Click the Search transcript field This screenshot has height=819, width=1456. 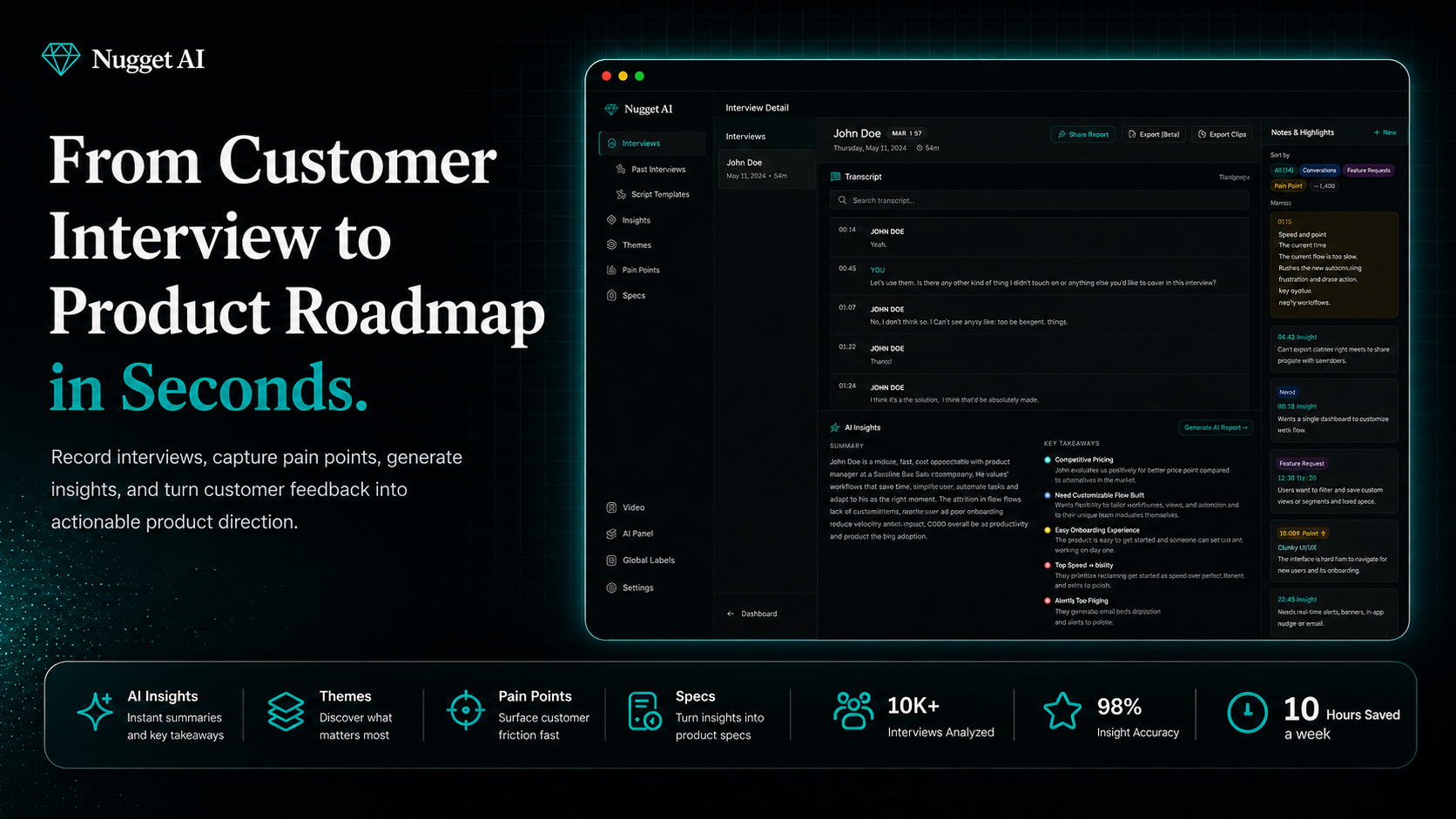coord(1039,200)
